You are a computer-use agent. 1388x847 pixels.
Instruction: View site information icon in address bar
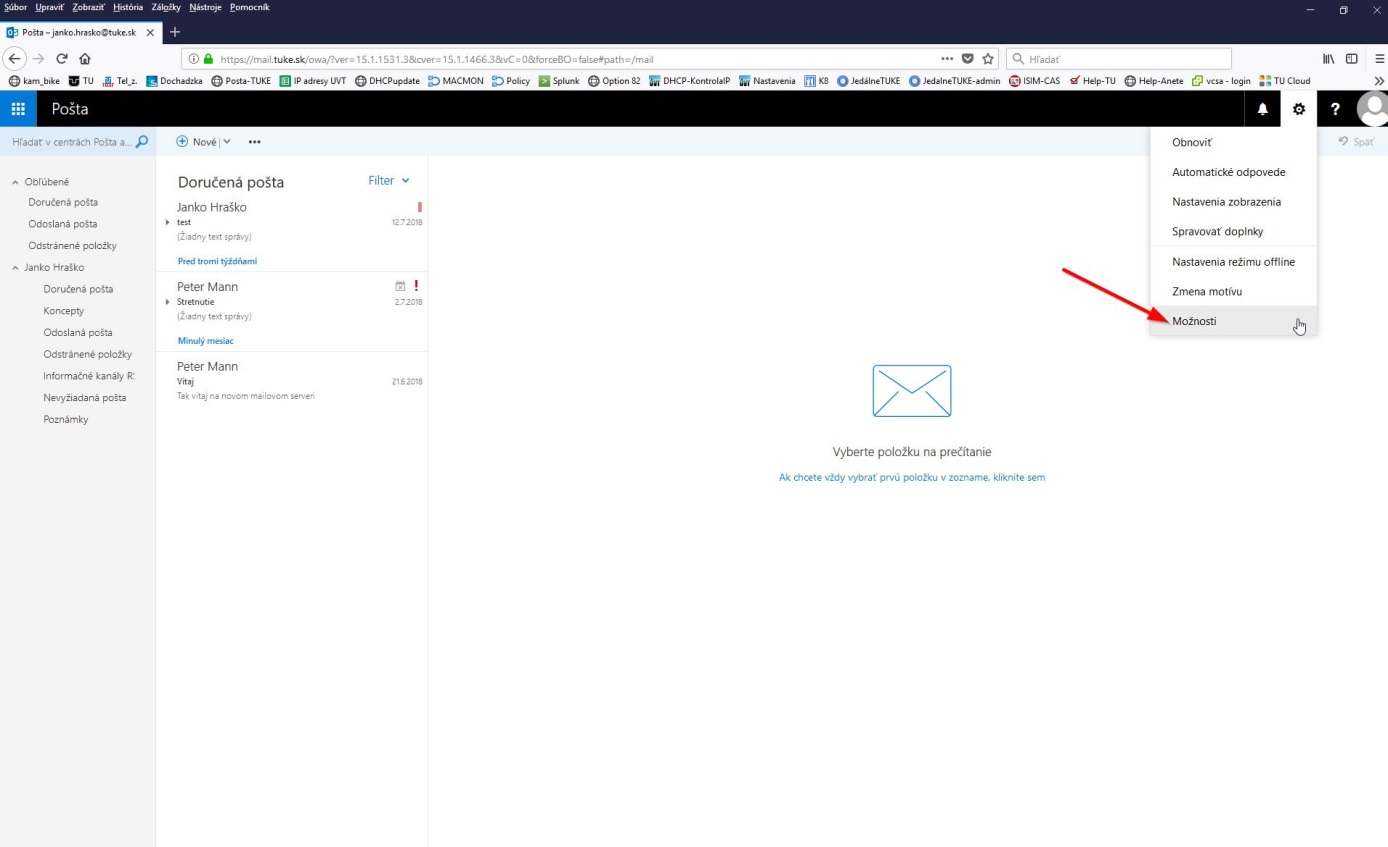[x=192, y=58]
